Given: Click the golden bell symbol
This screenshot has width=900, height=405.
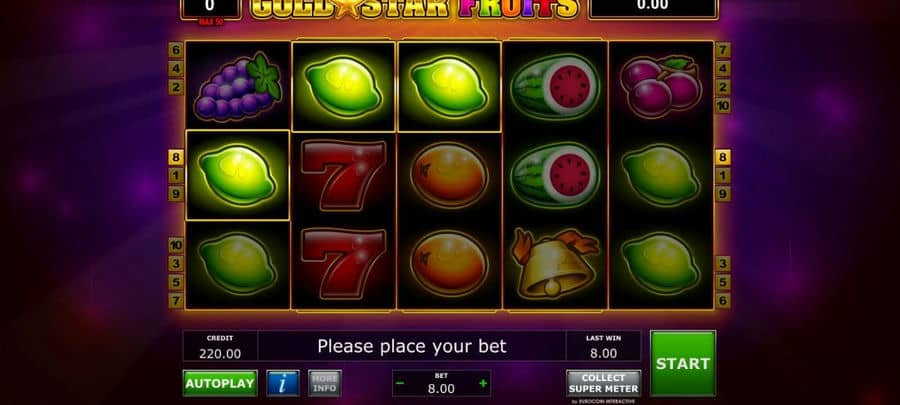Looking at the screenshot, I should click(554, 263).
